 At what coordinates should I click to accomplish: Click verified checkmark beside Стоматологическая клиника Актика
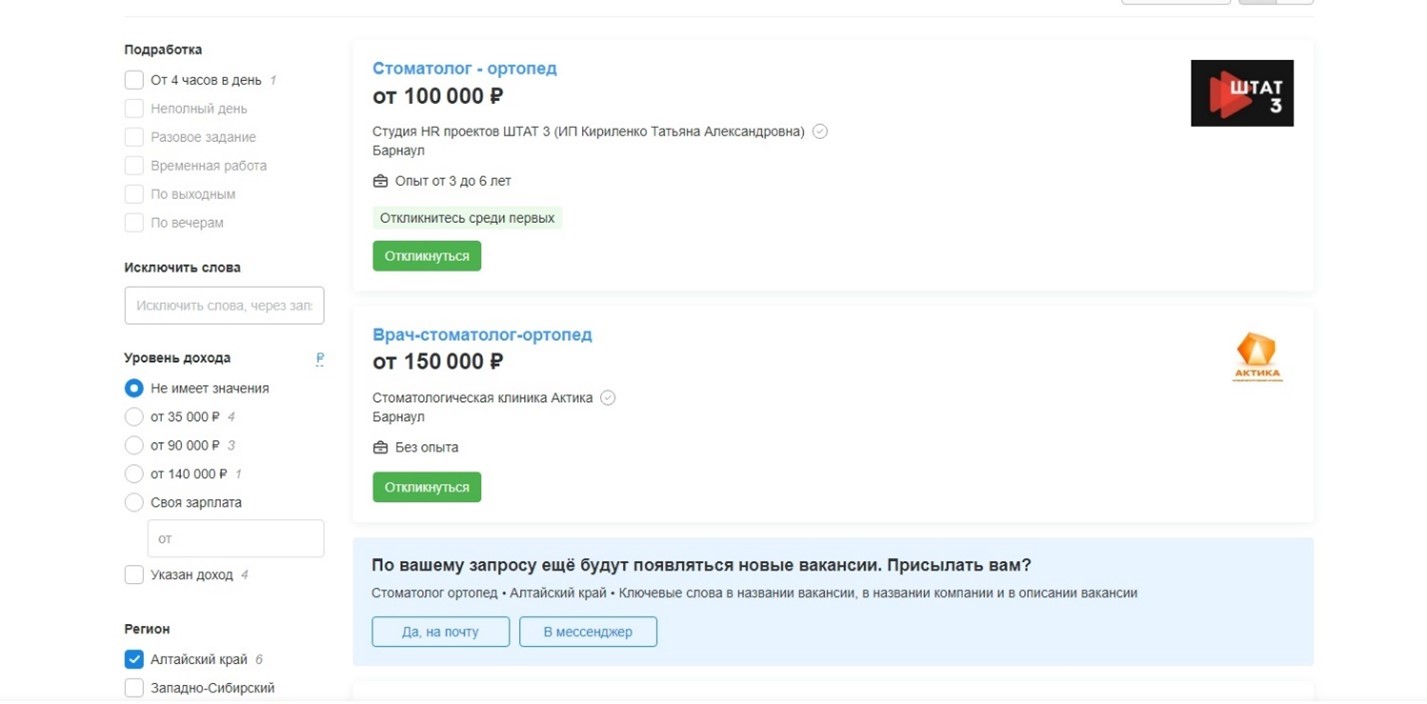tap(607, 397)
